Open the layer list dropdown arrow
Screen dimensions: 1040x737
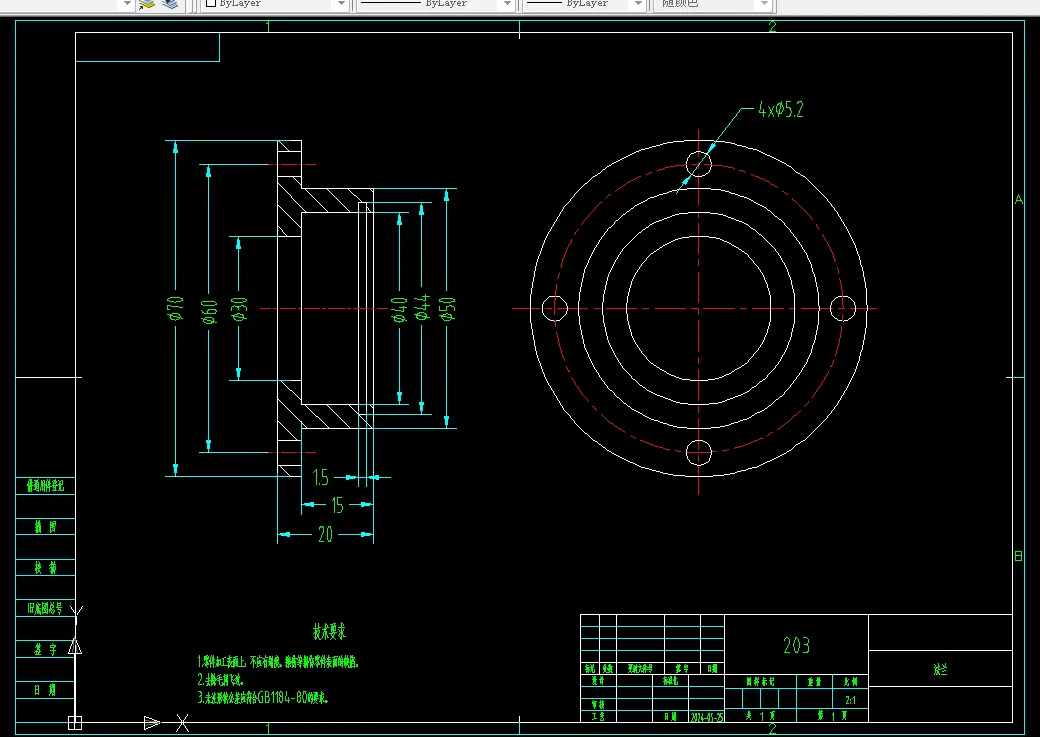pos(126,4)
